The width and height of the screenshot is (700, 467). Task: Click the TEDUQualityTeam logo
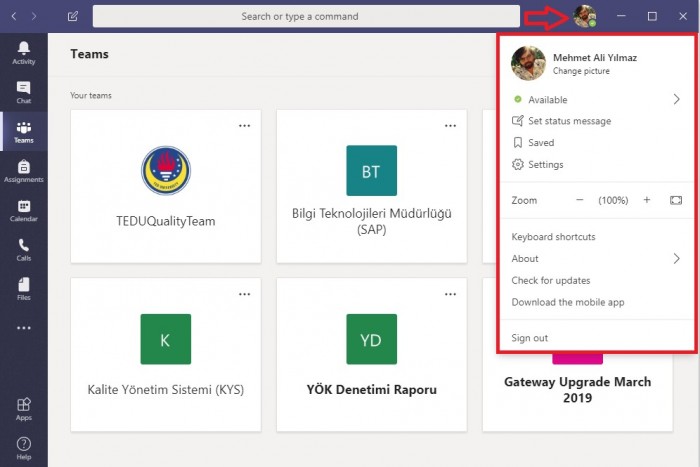166,171
